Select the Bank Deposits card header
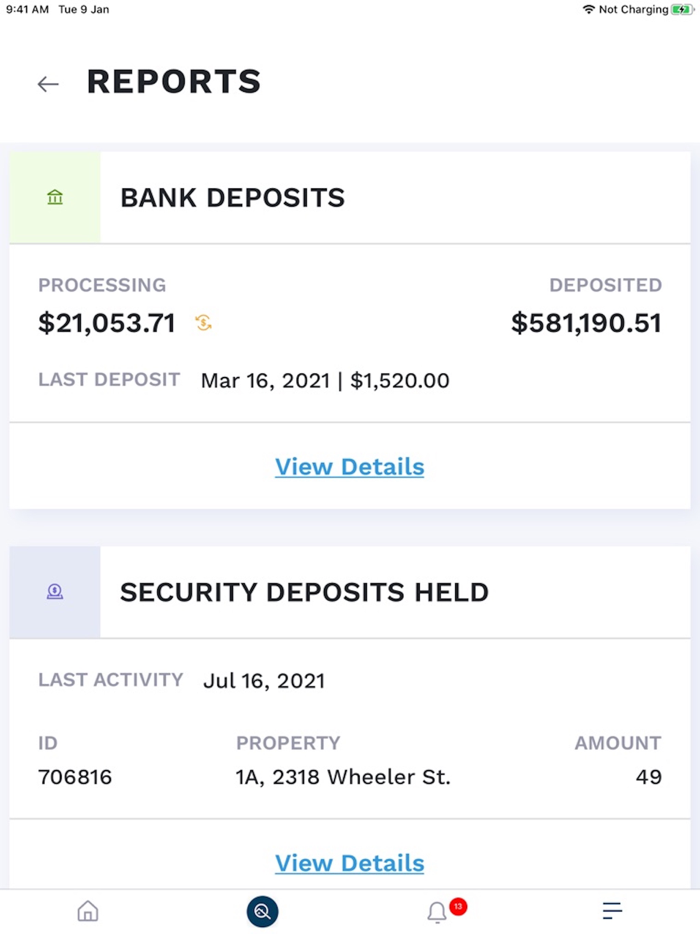700x934 pixels. (x=233, y=198)
